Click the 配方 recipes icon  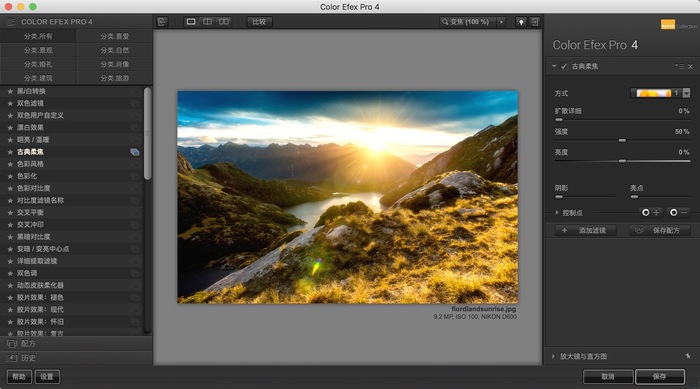point(12,344)
